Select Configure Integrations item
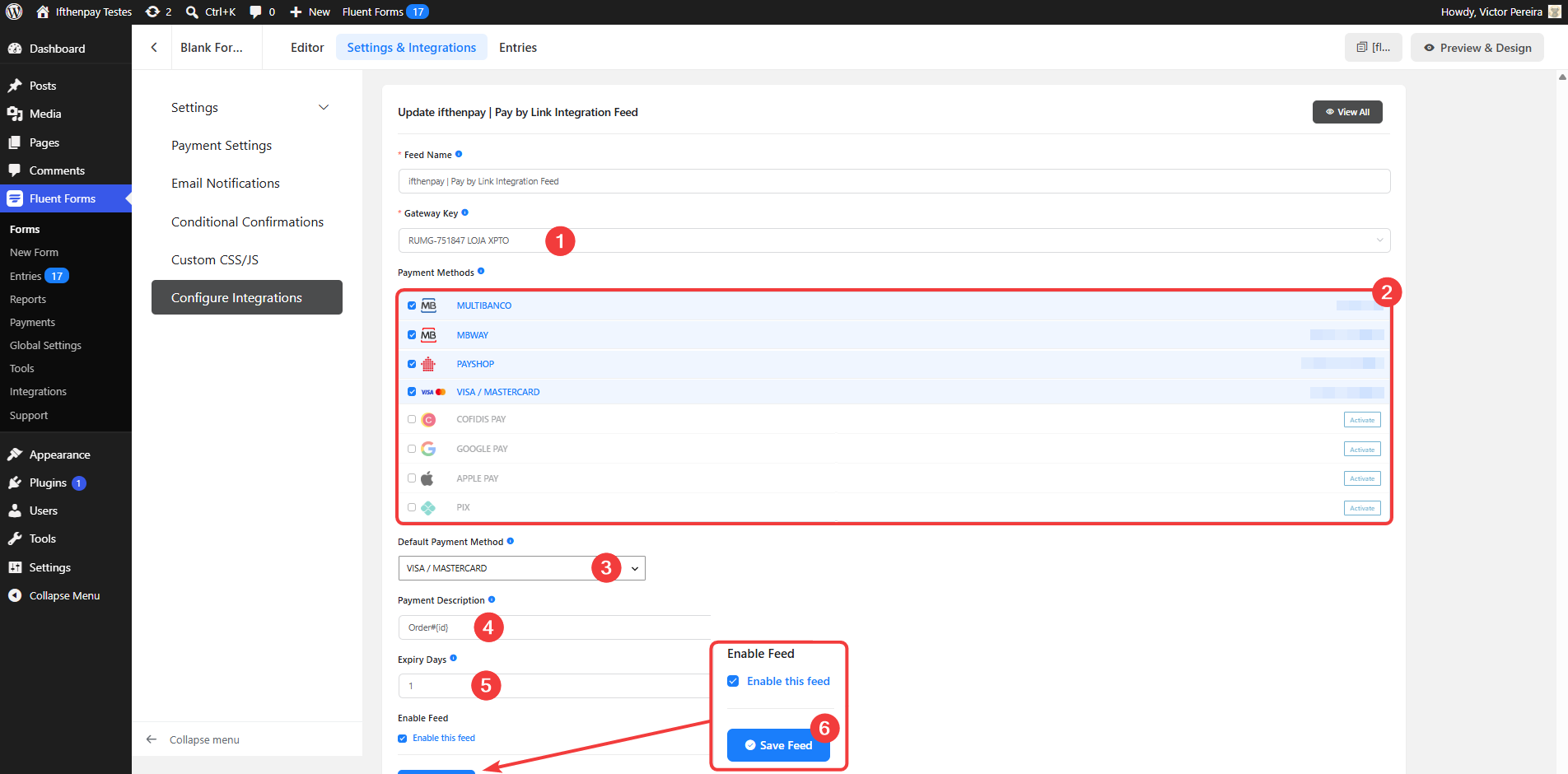 [x=247, y=297]
